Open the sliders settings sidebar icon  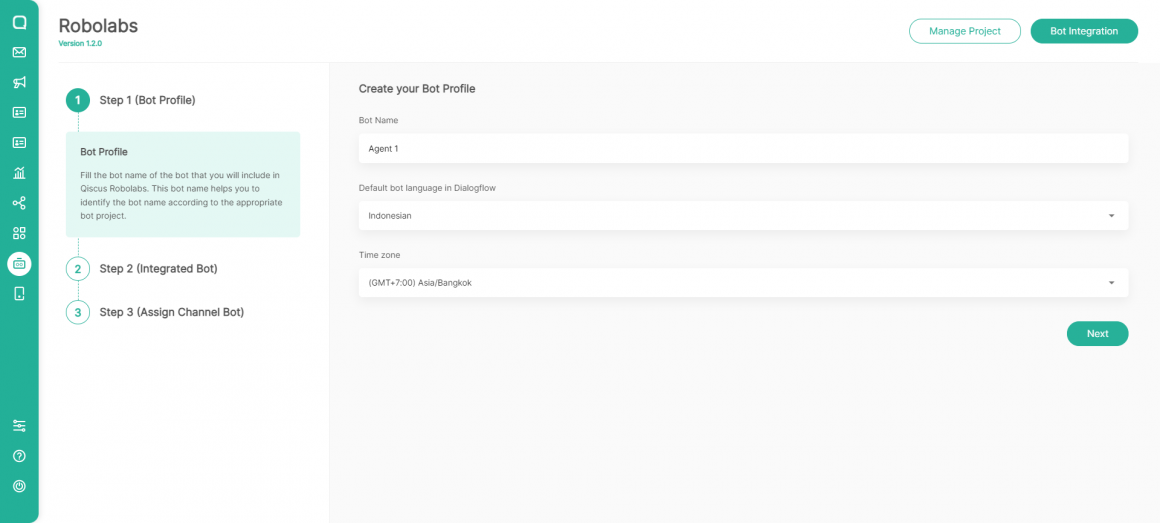coord(19,426)
